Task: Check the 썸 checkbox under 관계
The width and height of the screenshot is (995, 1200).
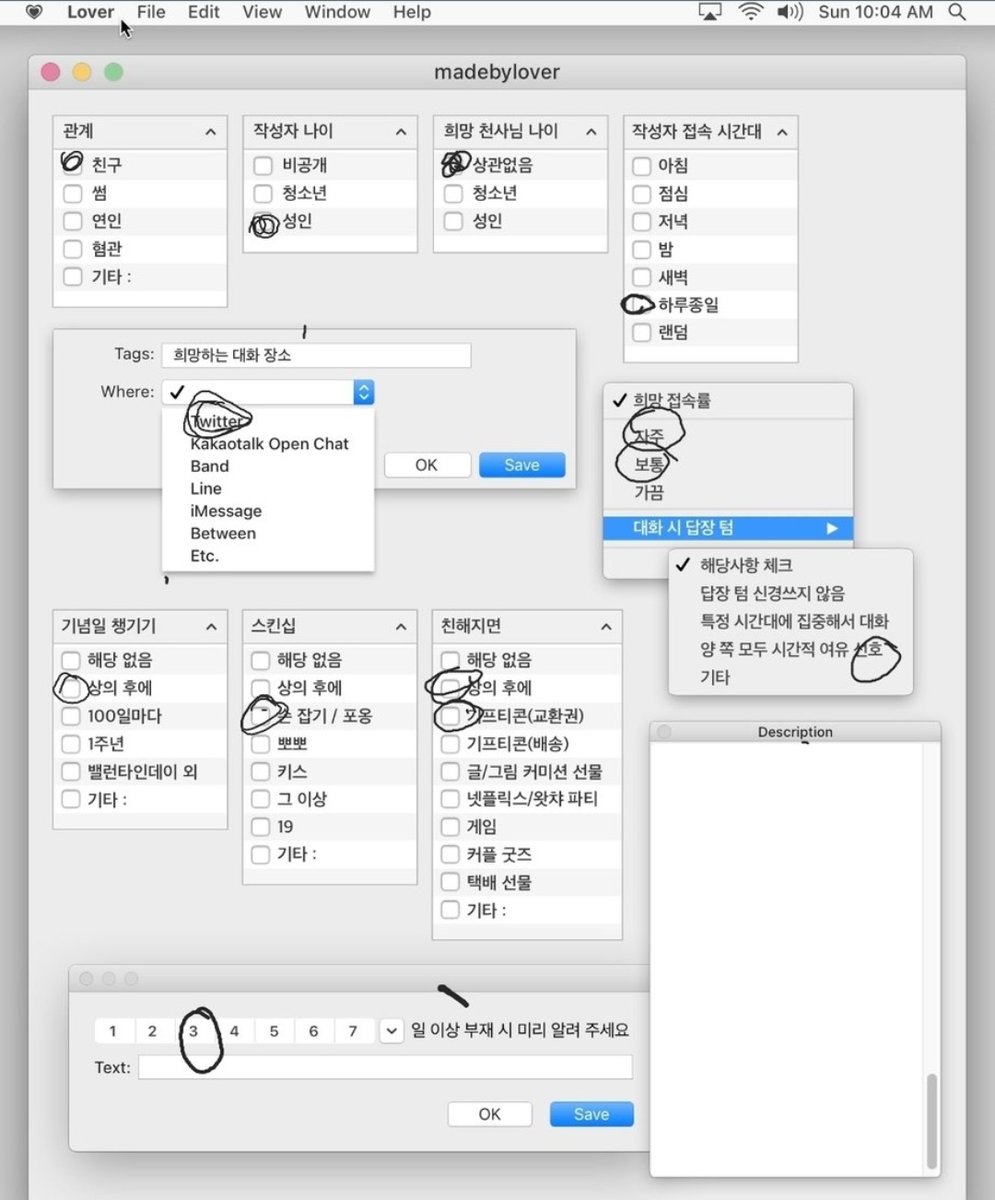Action: [x=72, y=193]
